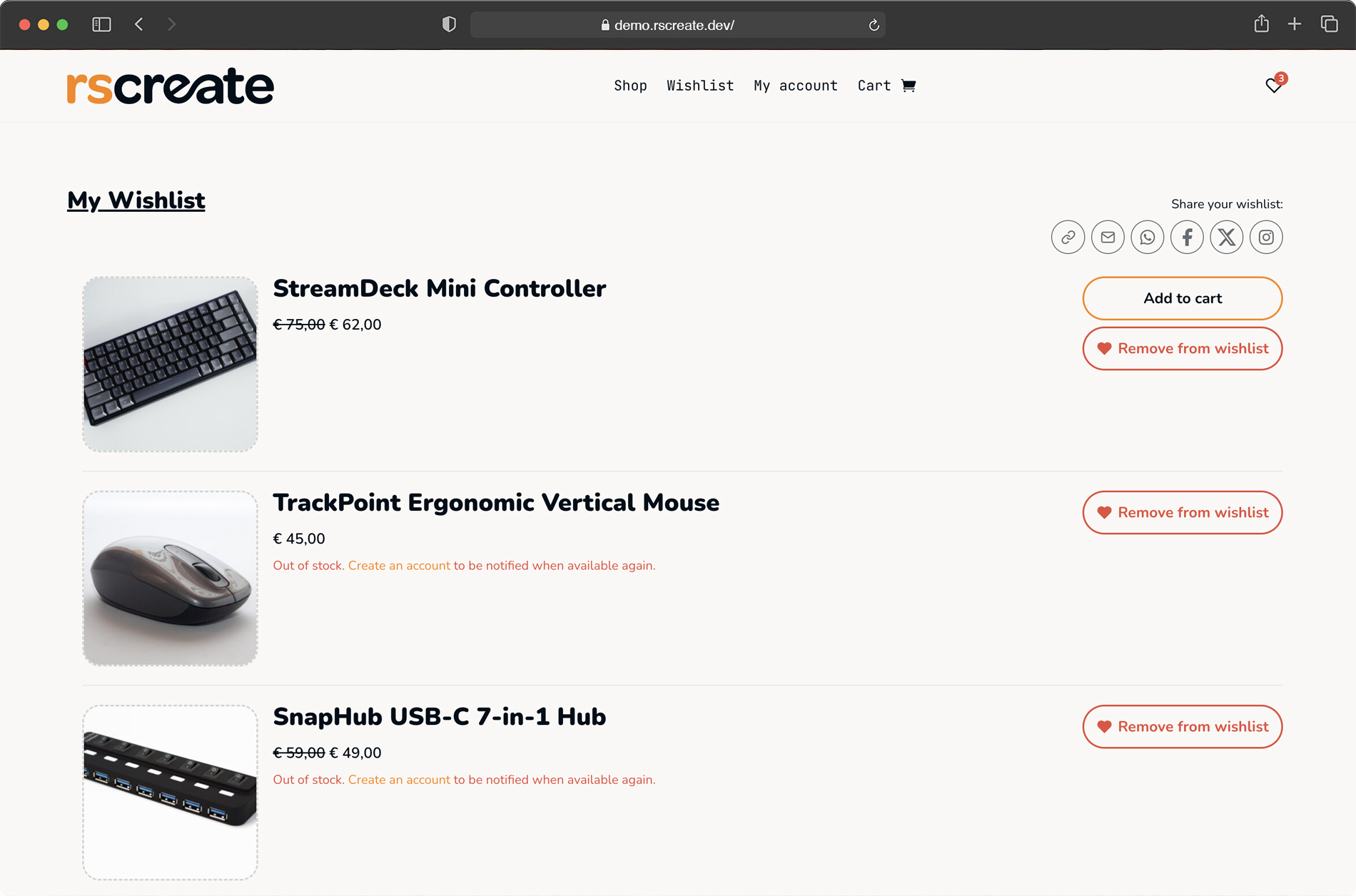The width and height of the screenshot is (1356, 896).
Task: Open the privacy report shield icon
Action: pyautogui.click(x=449, y=25)
